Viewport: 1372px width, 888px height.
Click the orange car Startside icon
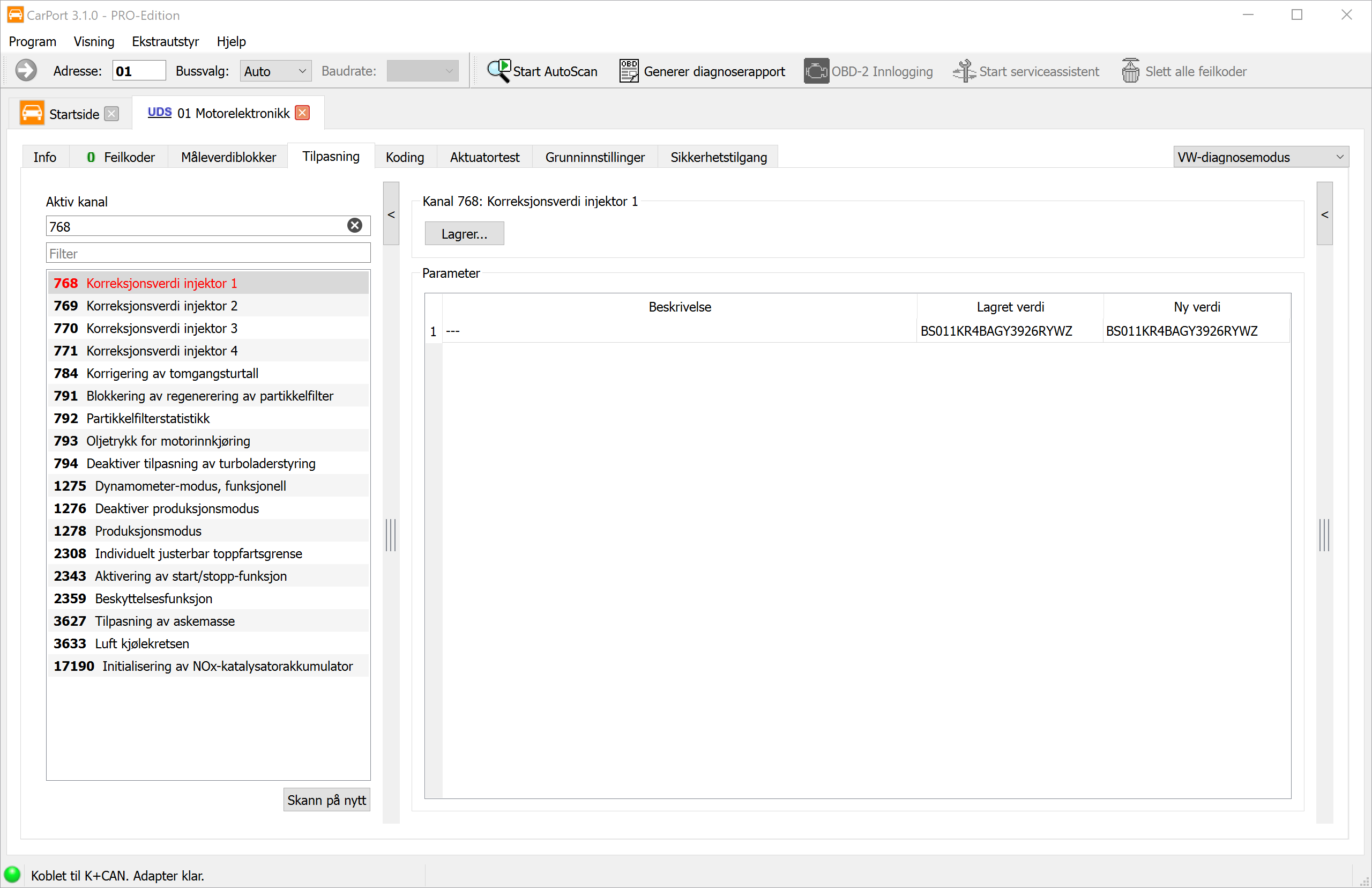[x=32, y=113]
